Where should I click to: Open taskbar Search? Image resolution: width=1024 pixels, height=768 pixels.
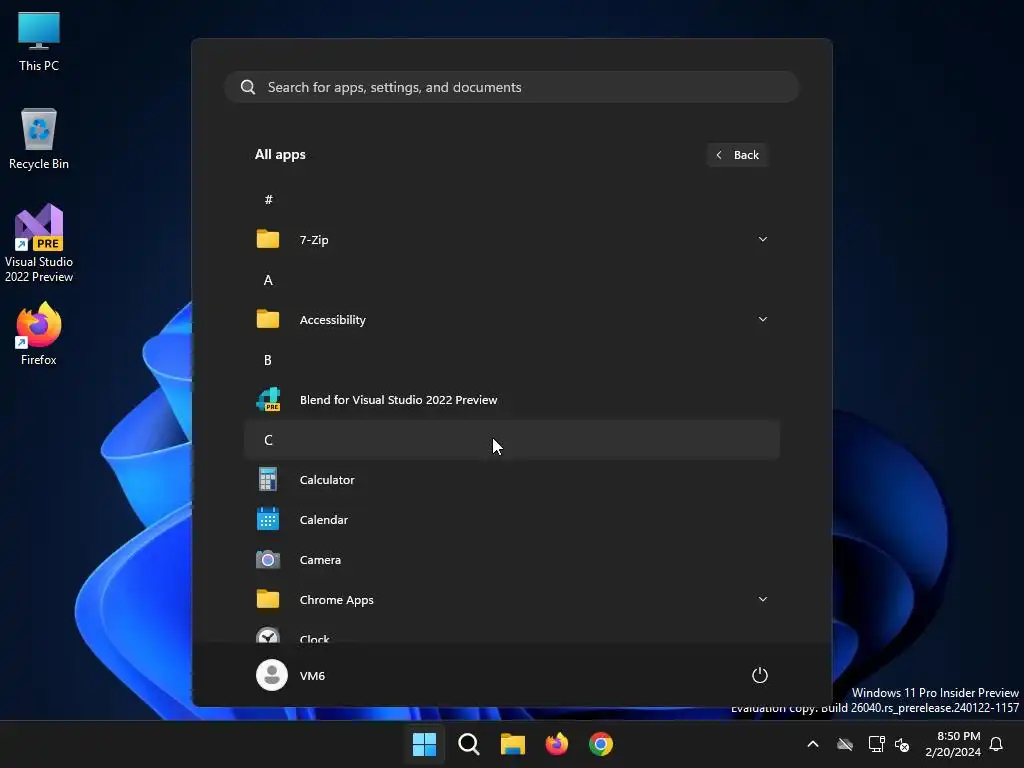[x=469, y=744]
